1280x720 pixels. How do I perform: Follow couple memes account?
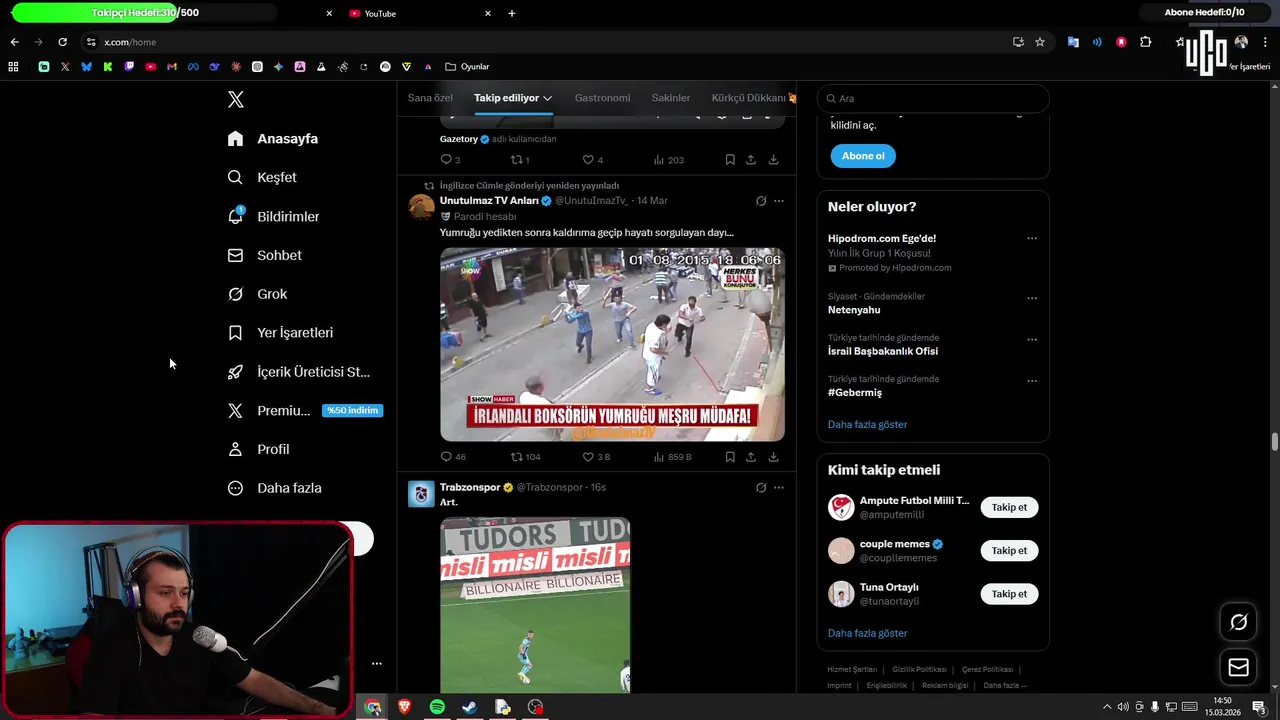point(1009,550)
